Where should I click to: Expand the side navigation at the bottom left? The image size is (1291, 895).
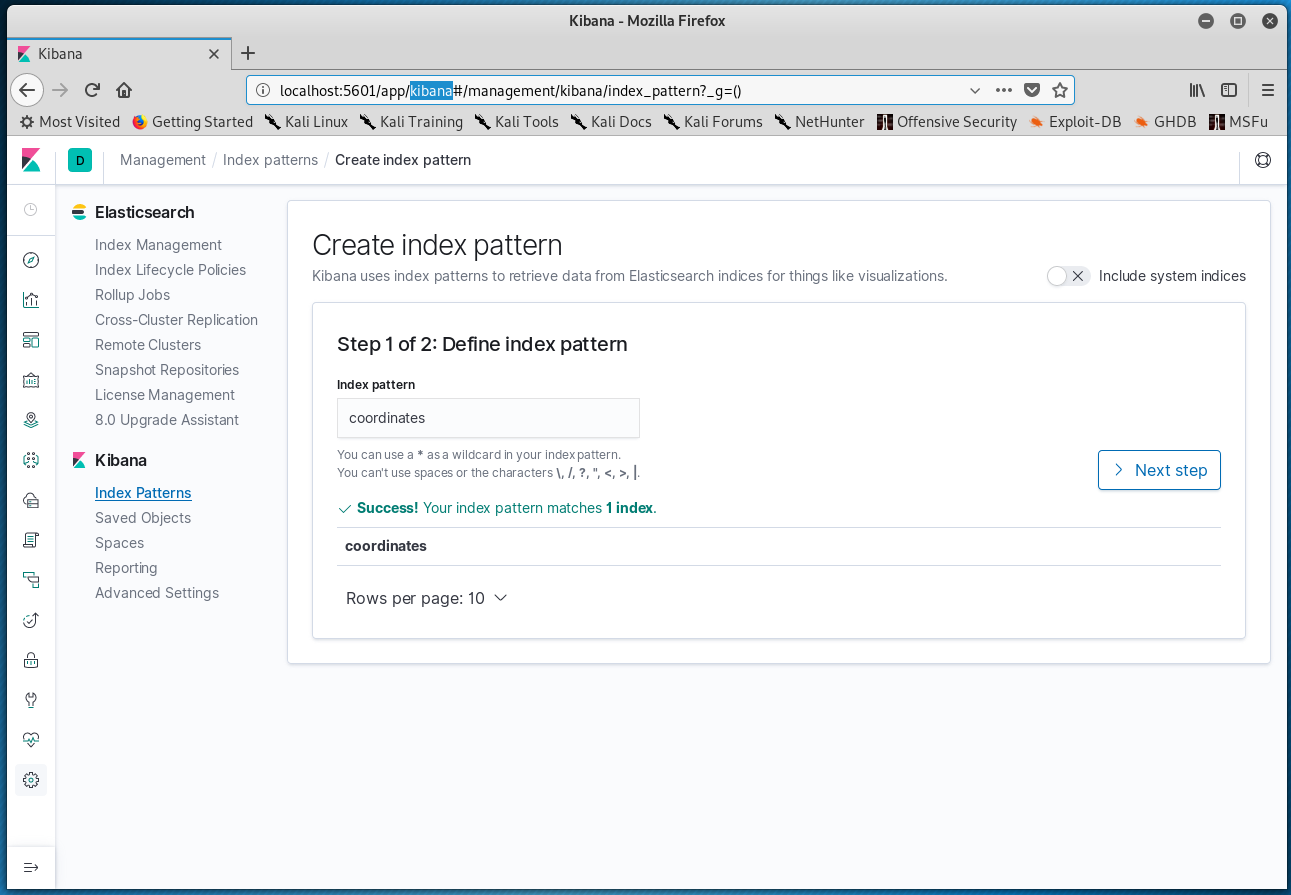(31, 867)
